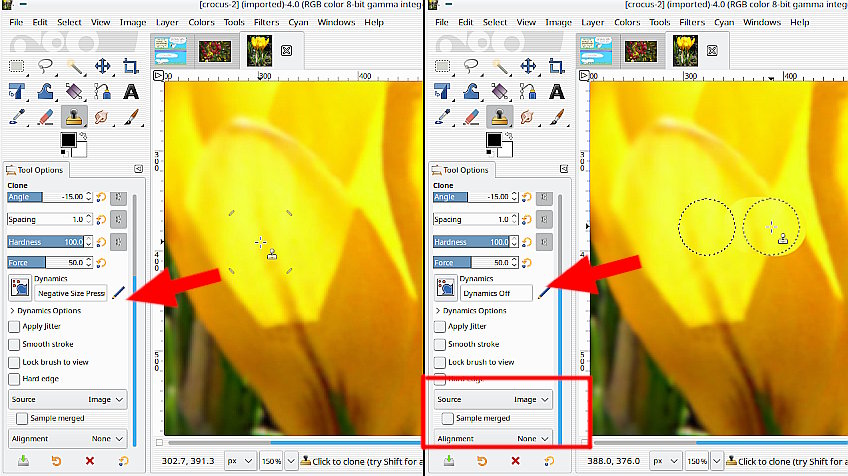848x476 pixels.
Task: Select the Move tool in right window
Action: click(528, 67)
